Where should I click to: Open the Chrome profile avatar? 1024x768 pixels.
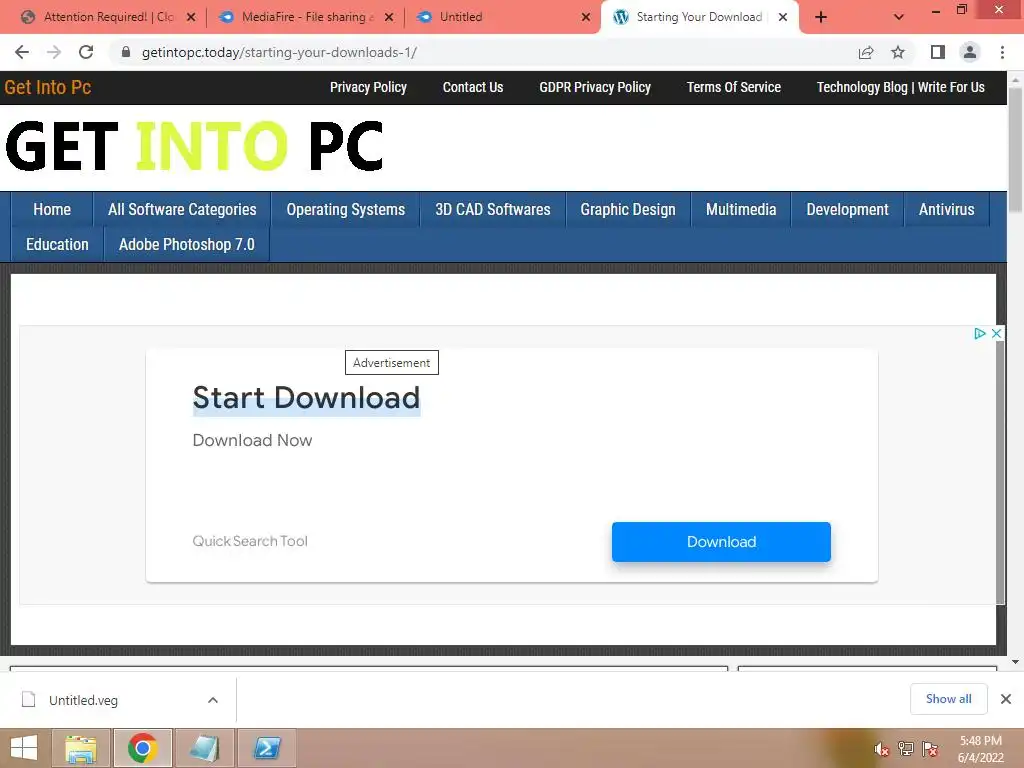coord(970,52)
